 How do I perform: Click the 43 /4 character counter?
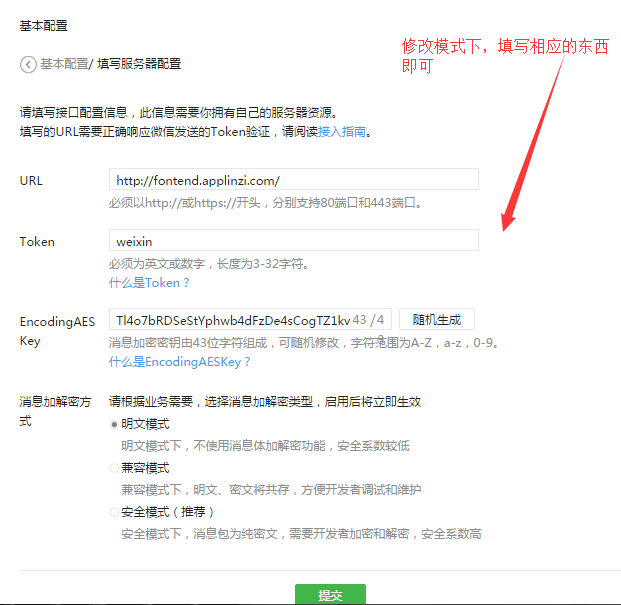(x=368, y=320)
